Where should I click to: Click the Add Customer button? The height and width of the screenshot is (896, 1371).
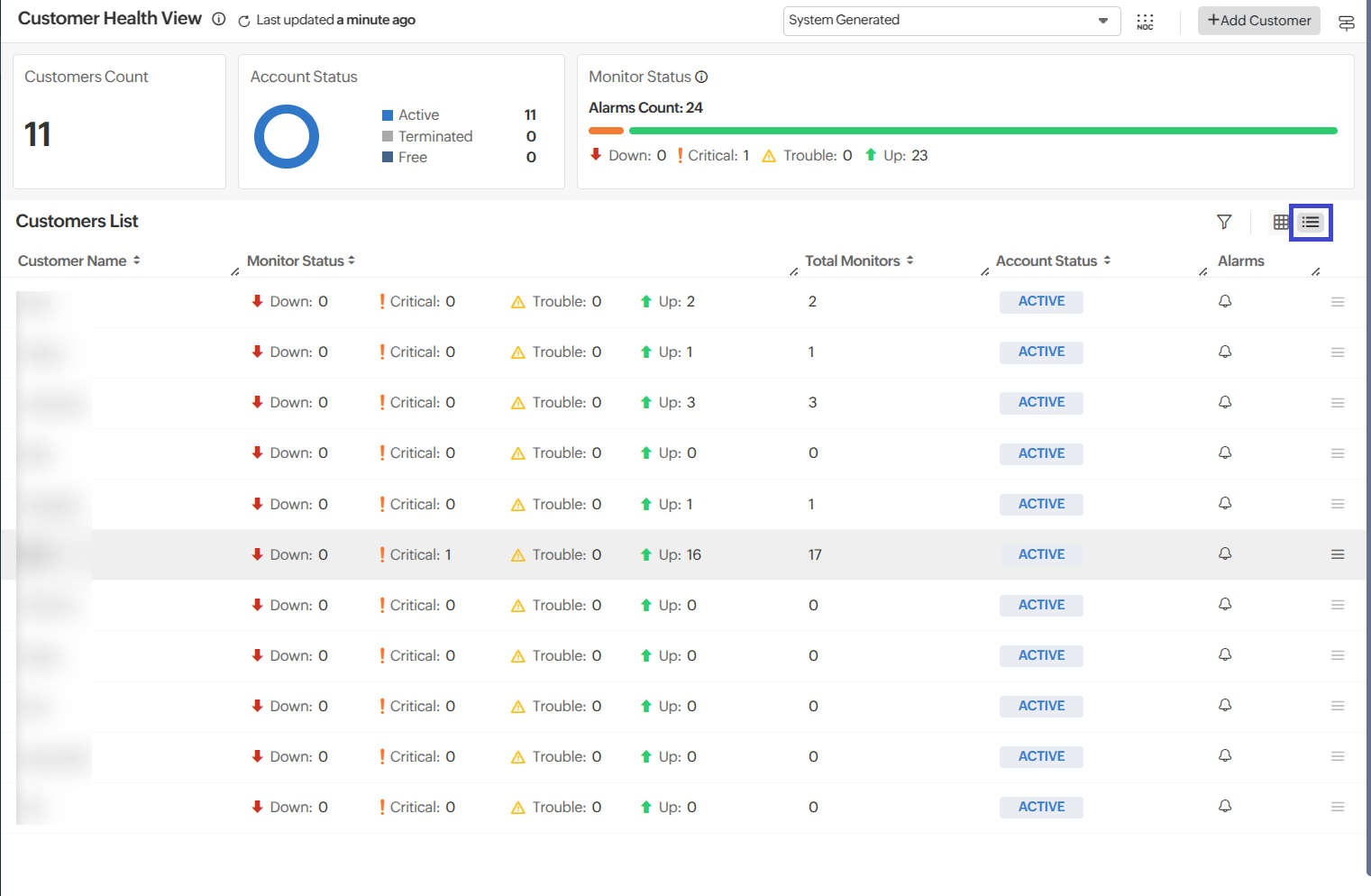click(x=1258, y=20)
